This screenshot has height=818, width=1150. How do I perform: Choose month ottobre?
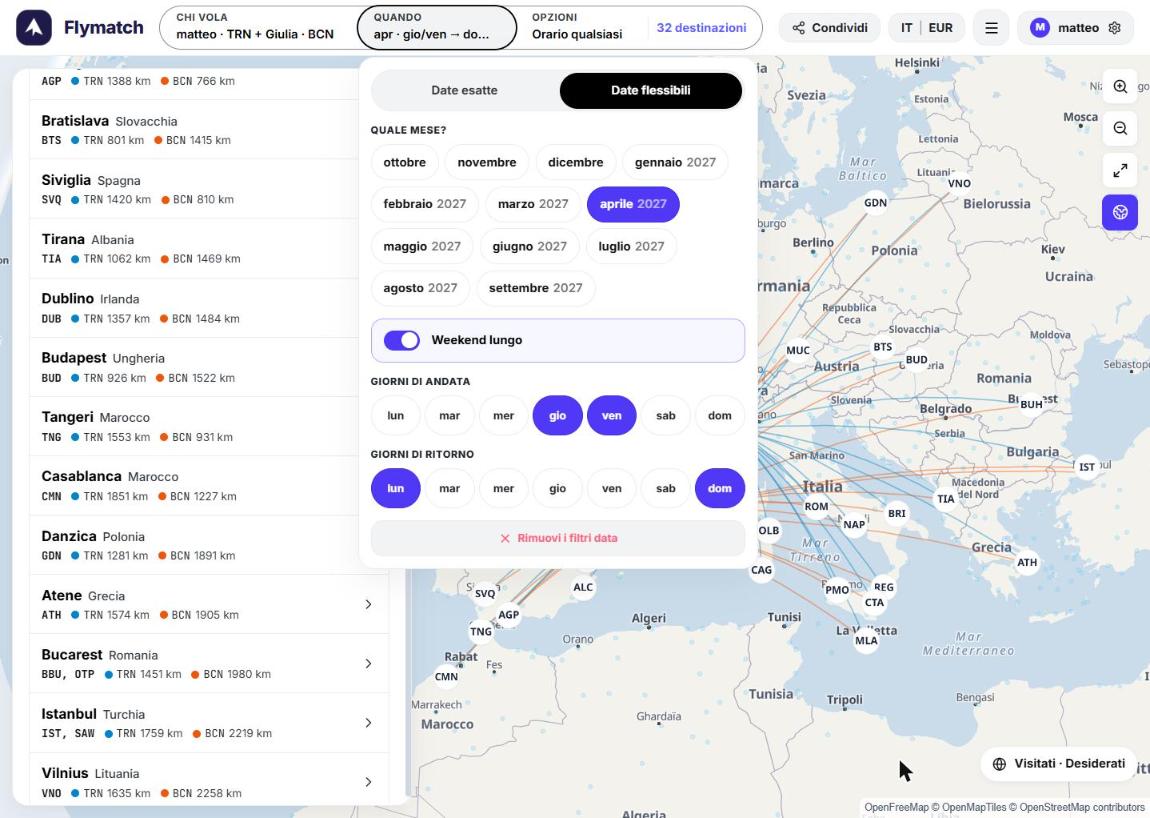[x=404, y=162]
